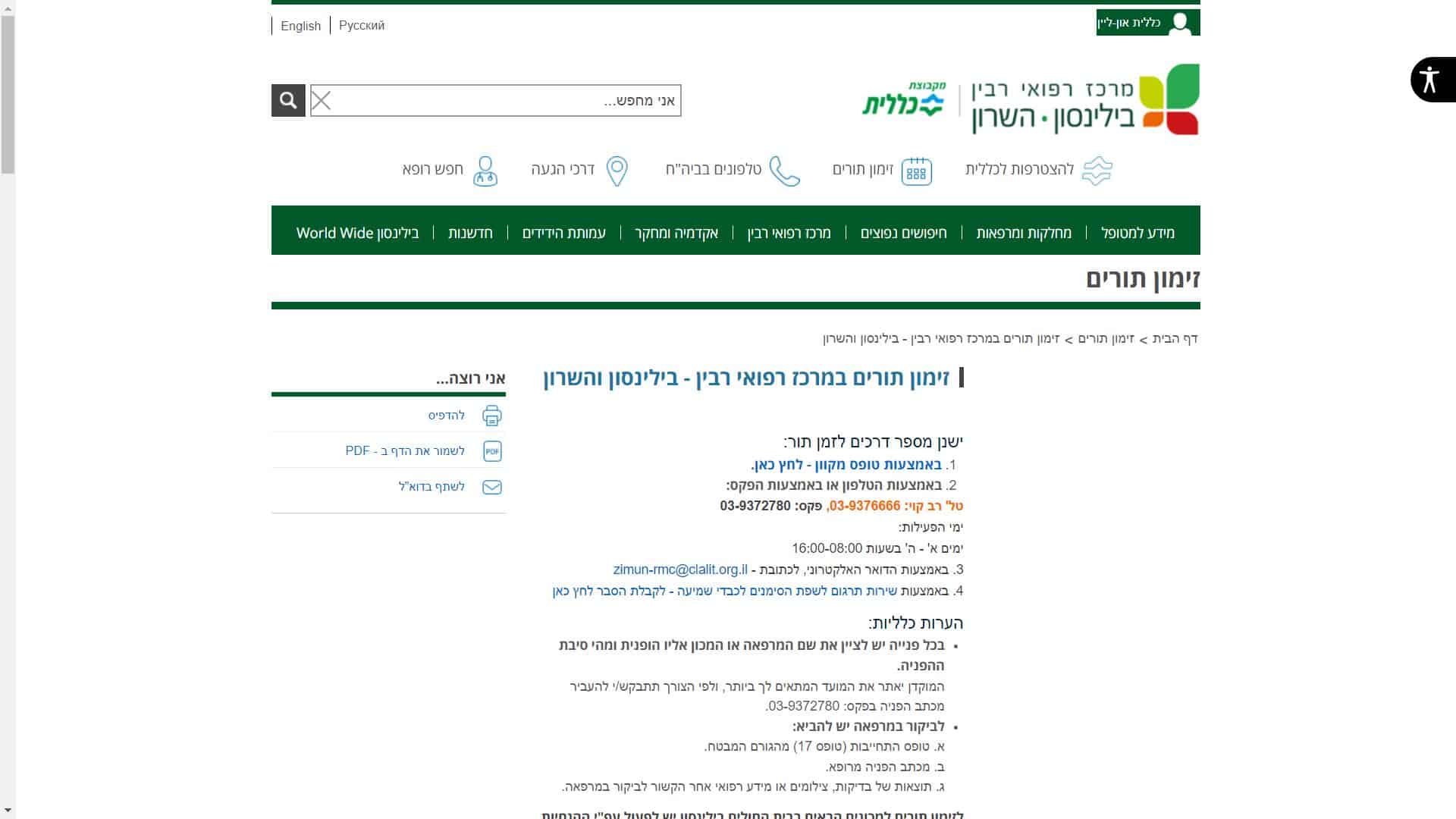Screen dimensions: 1456x819
Task: Click the envelope icon to share by email
Action: click(x=492, y=487)
